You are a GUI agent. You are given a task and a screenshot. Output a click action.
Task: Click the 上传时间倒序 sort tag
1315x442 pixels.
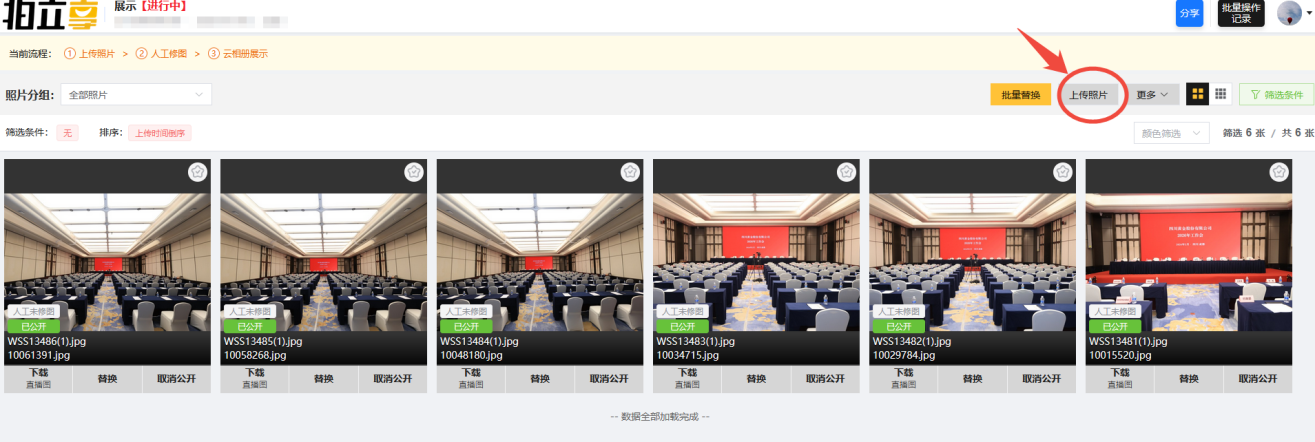tap(159, 132)
